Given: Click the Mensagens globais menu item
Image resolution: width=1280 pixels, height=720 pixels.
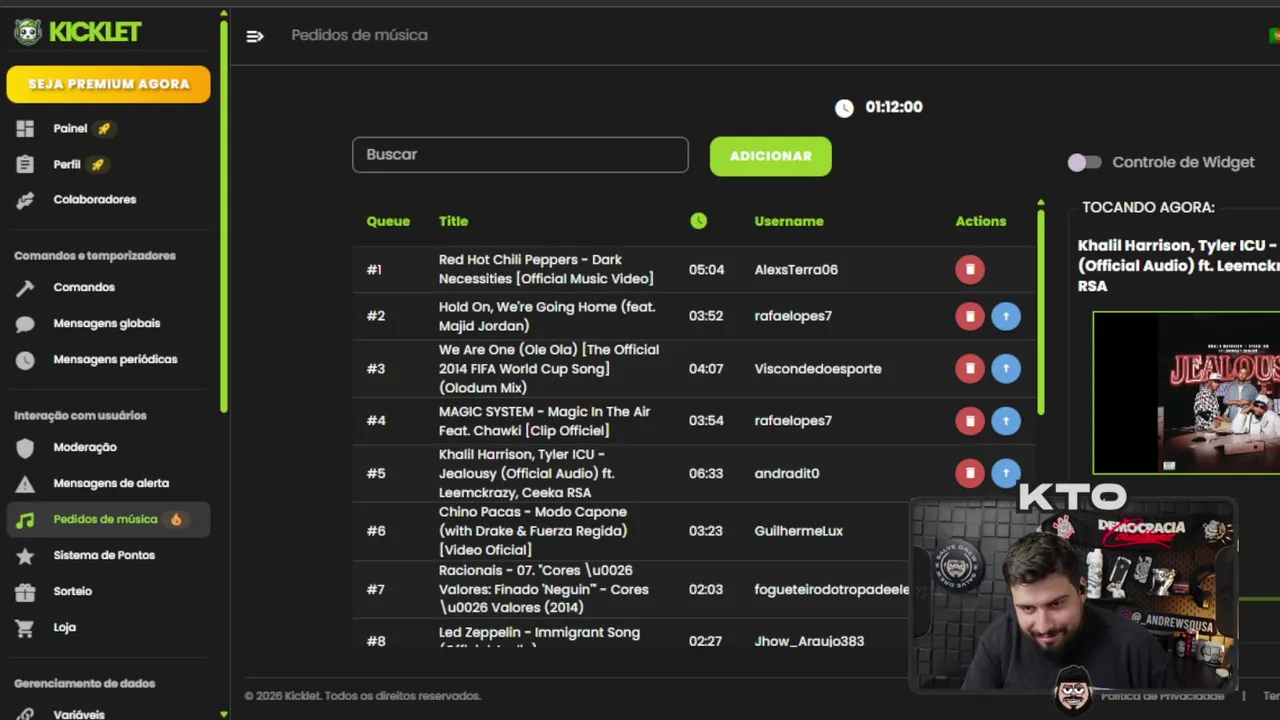Looking at the screenshot, I should point(108,324).
